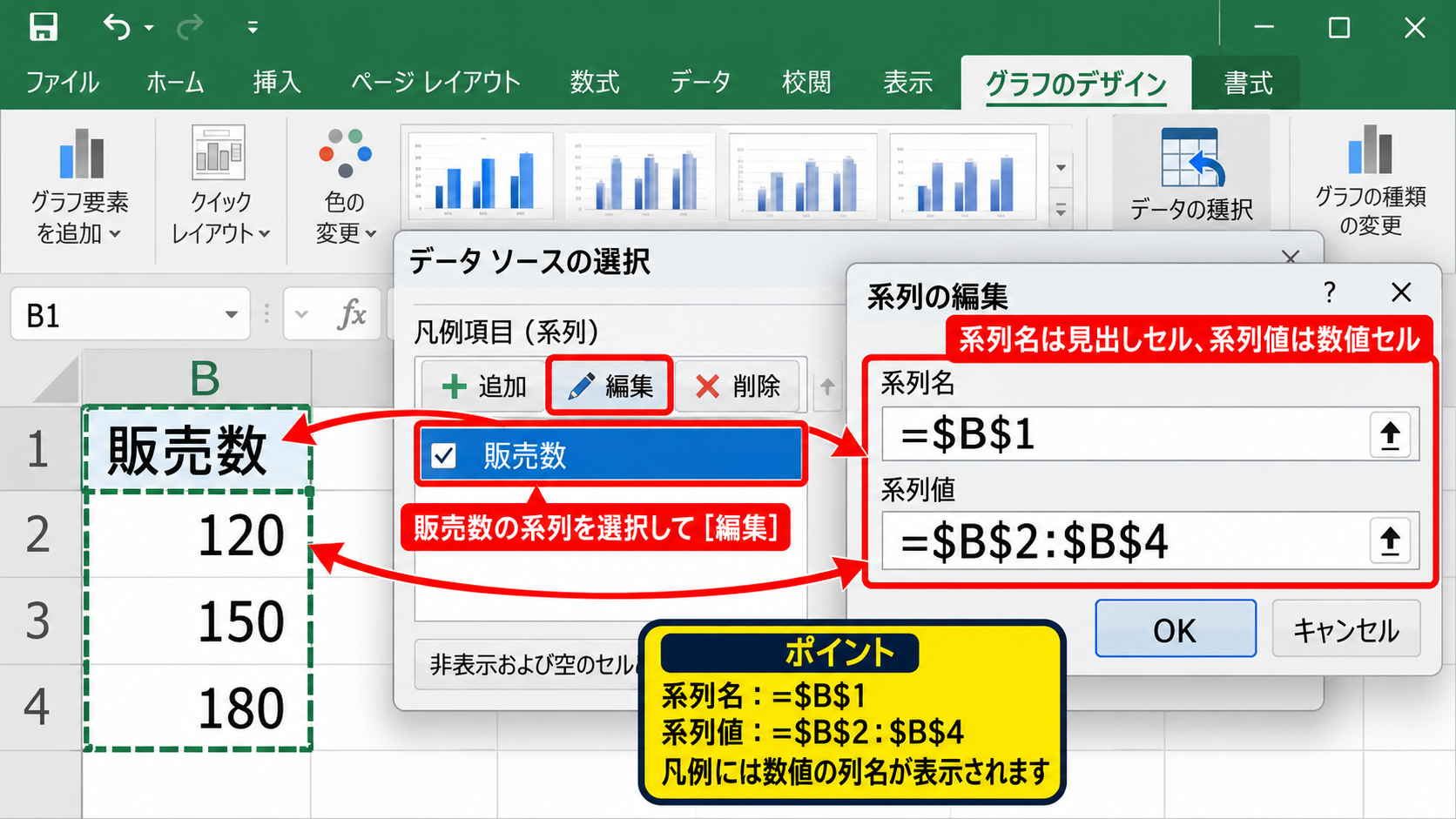The height and width of the screenshot is (819, 1456).
Task: Toggle the 販売数 series checkbox
Action: pos(444,455)
